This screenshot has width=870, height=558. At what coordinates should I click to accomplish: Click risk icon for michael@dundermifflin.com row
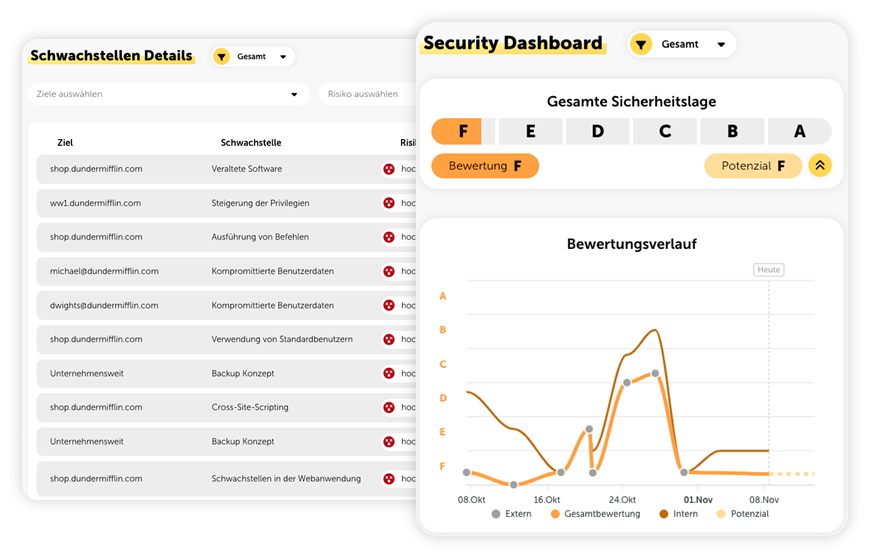[x=389, y=271]
